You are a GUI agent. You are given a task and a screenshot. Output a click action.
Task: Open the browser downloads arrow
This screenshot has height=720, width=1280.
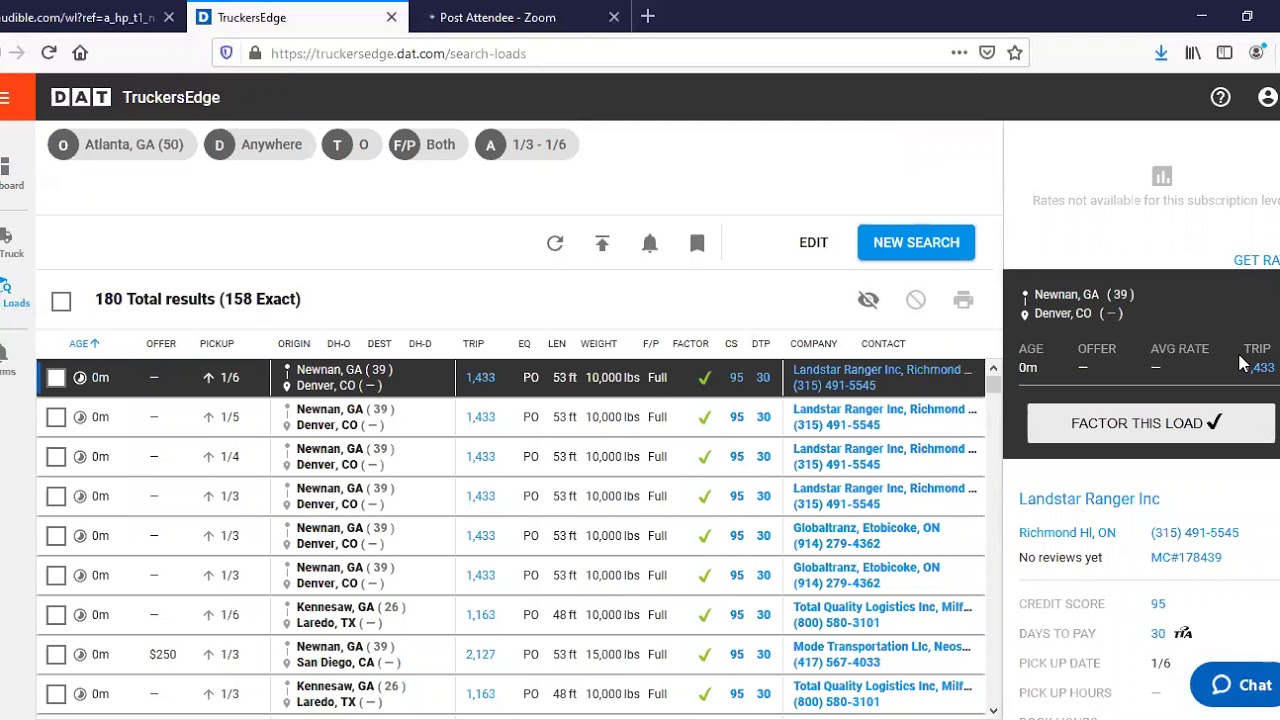(1161, 53)
